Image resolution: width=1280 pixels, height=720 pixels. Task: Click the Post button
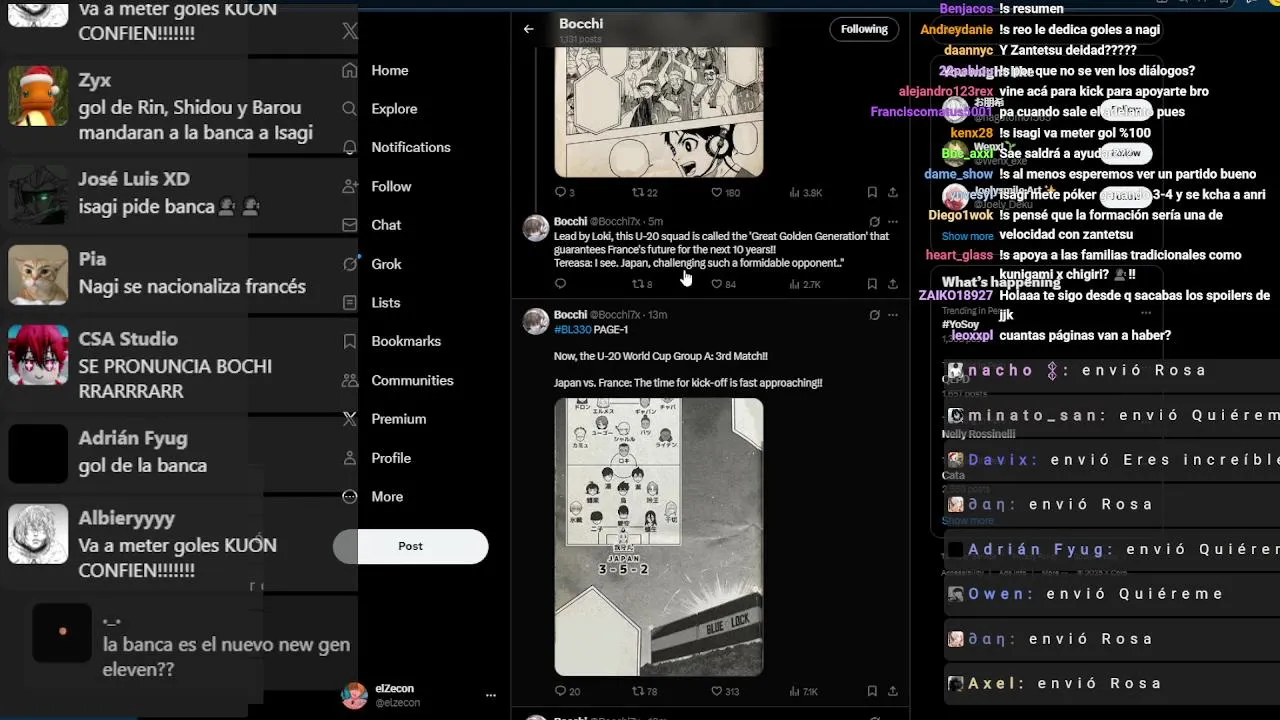pos(411,547)
